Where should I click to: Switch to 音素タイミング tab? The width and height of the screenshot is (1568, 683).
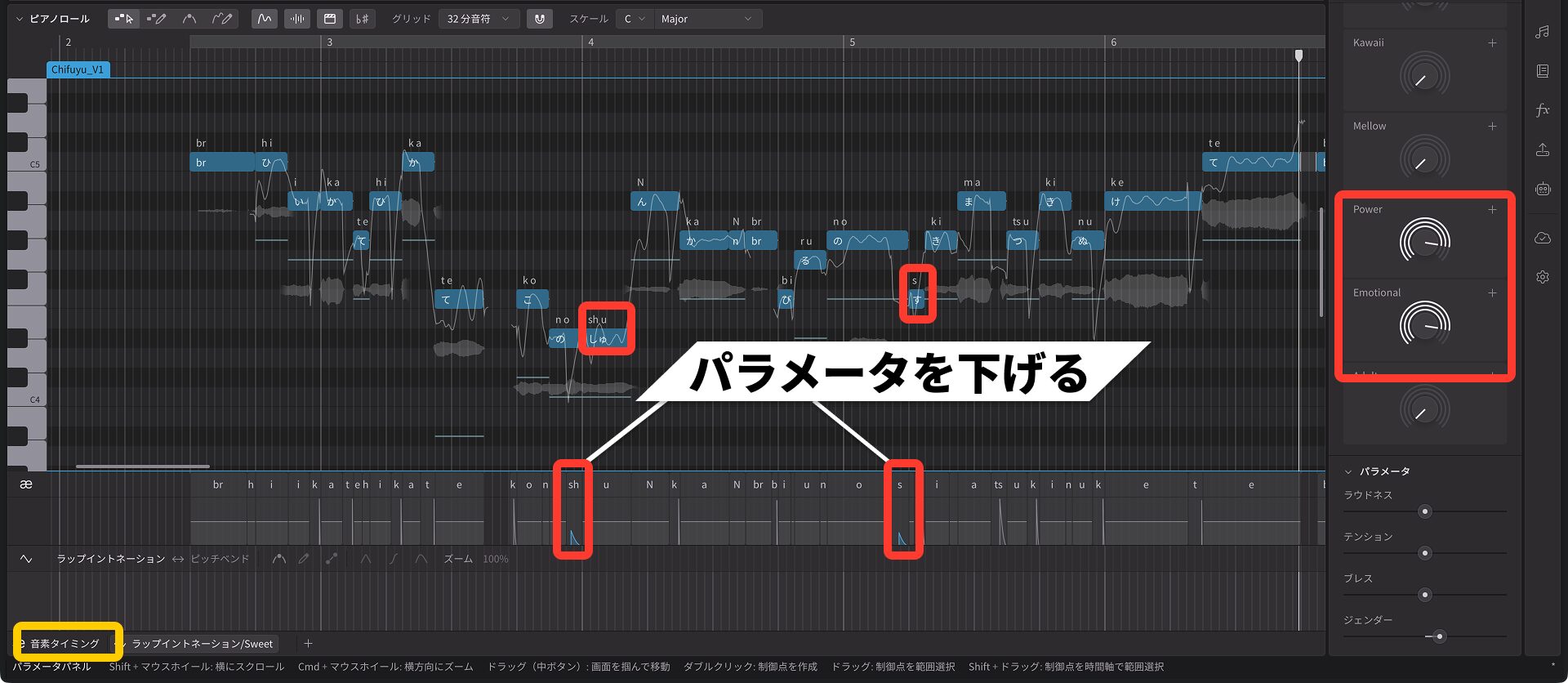(65, 644)
